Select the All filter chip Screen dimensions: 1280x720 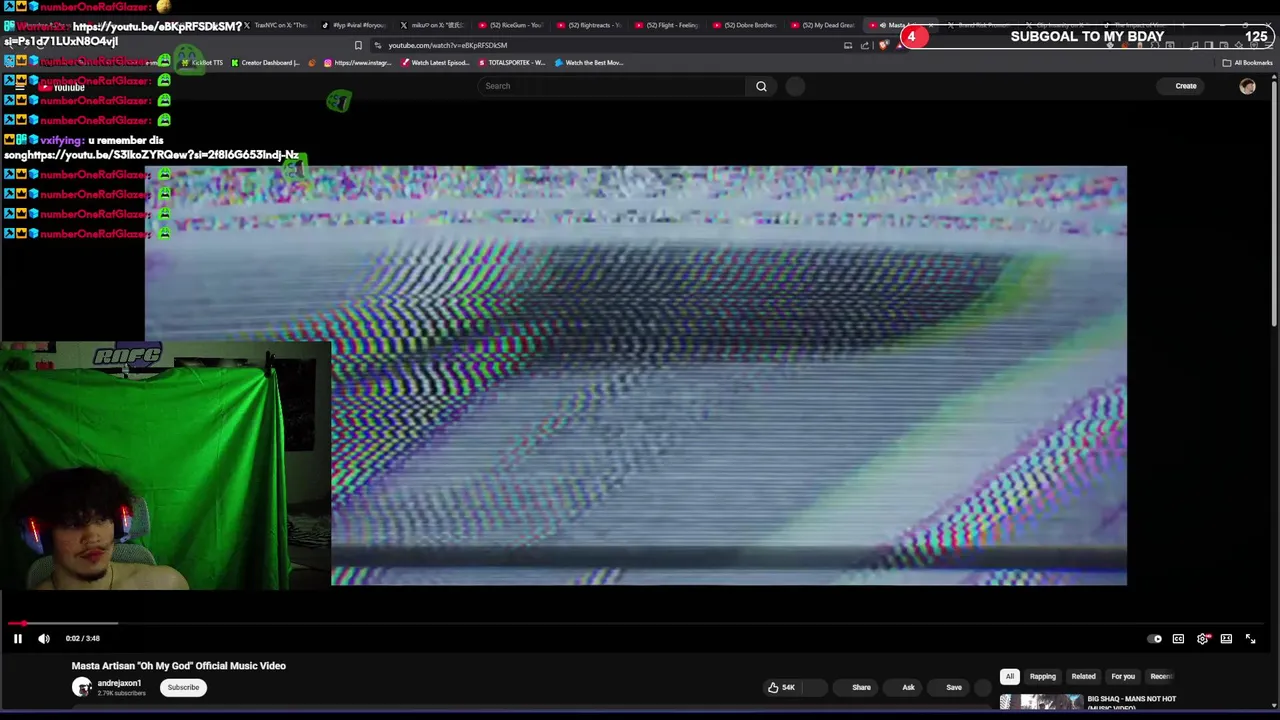(1010, 676)
